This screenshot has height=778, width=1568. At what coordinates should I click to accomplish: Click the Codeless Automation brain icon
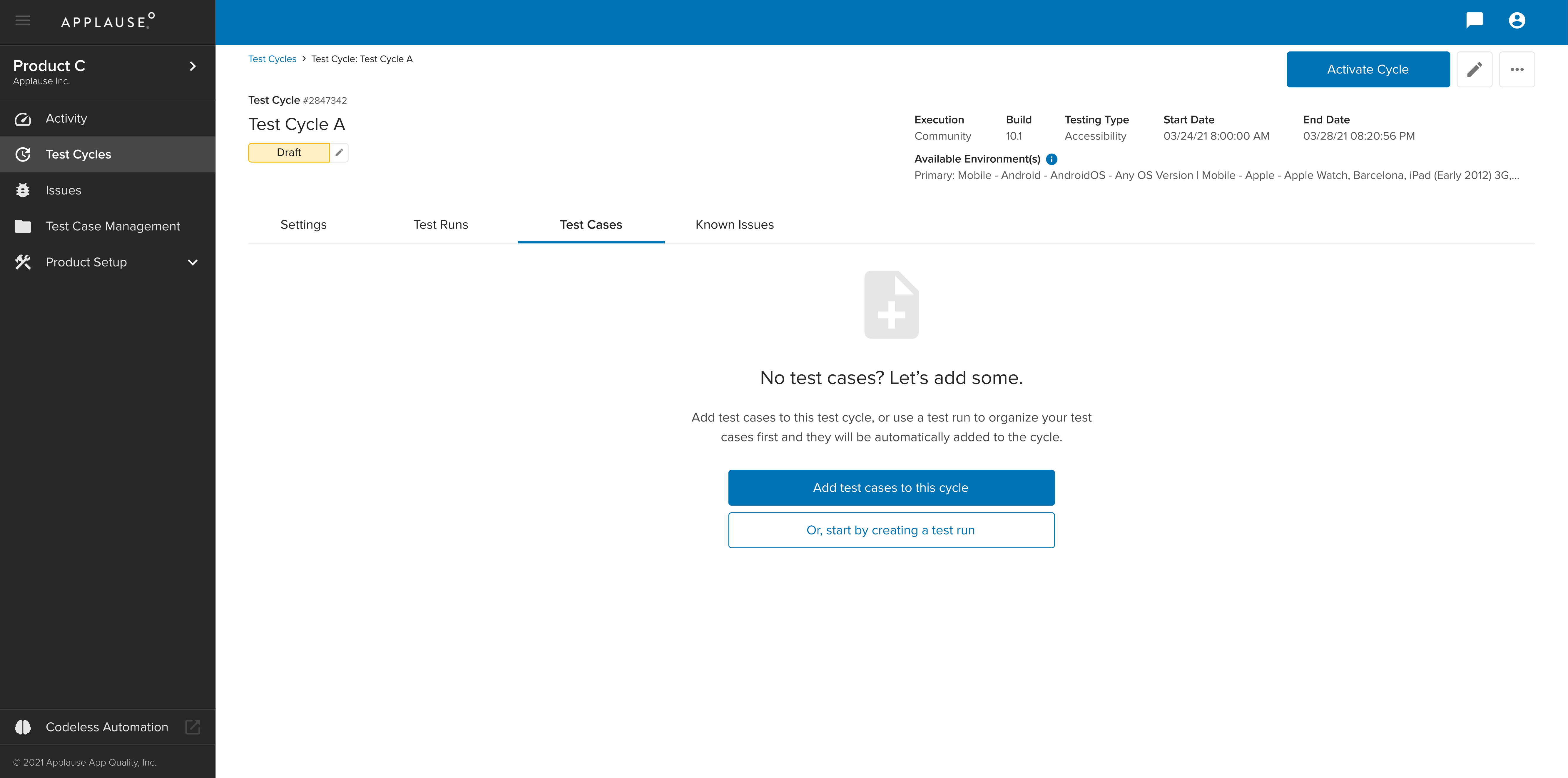23,727
